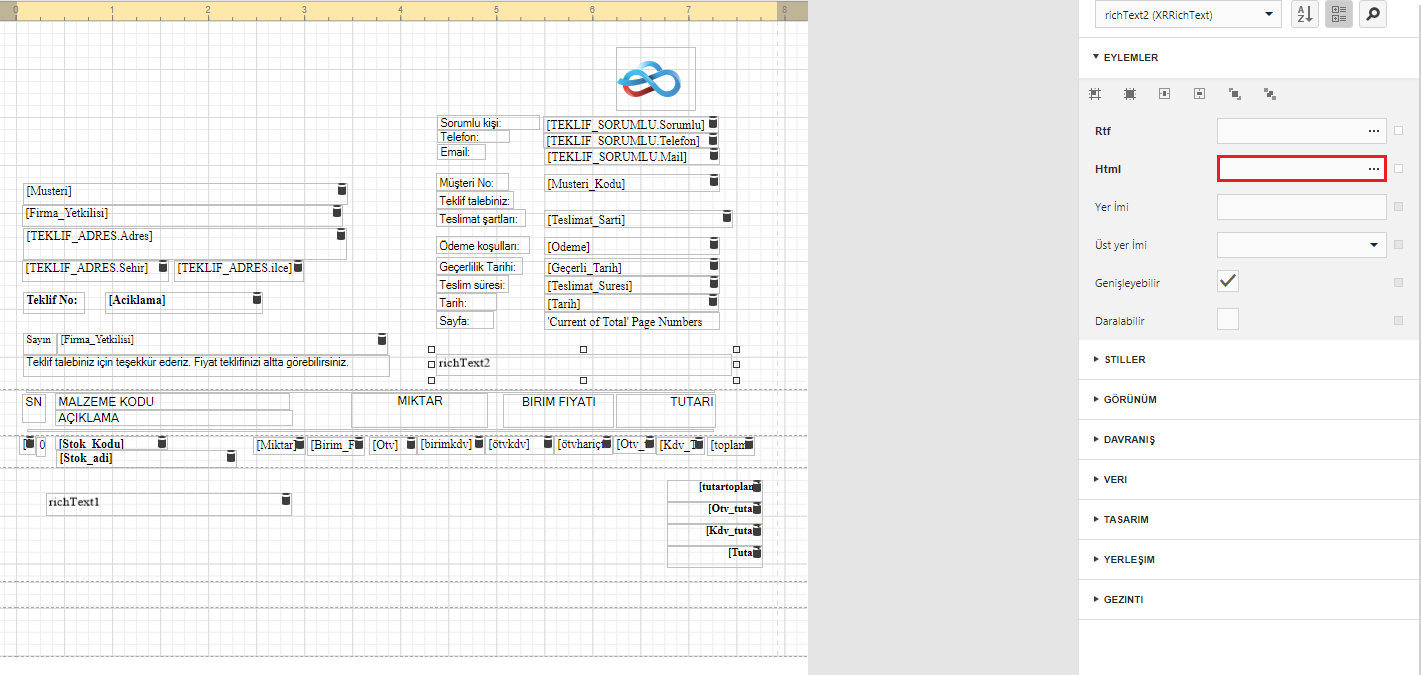Click the categorized view icon

tap(1339, 15)
